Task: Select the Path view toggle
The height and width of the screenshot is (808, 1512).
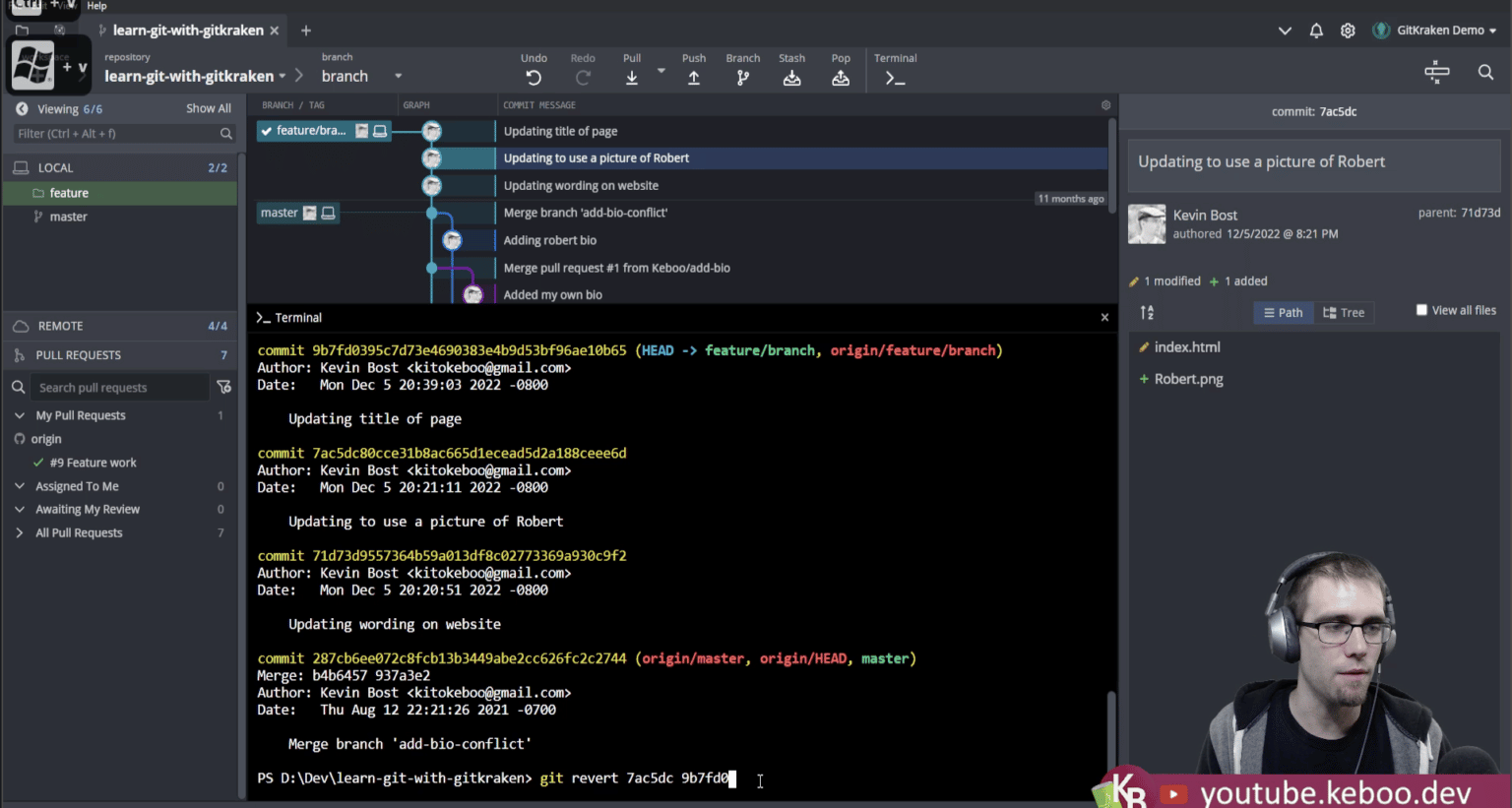Action: [1283, 312]
